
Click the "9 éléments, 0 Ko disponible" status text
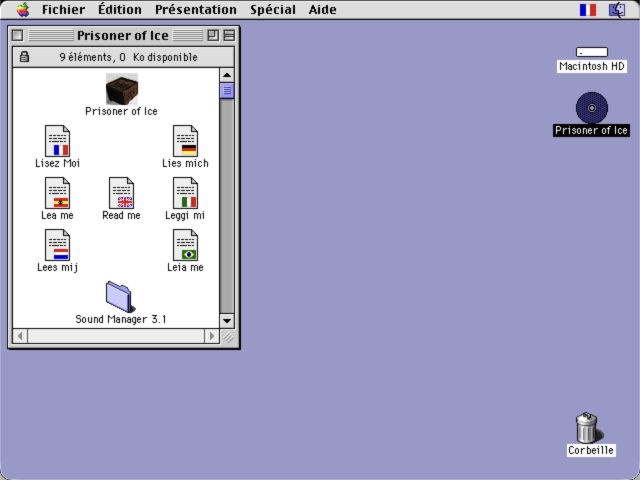pyautogui.click(x=129, y=57)
